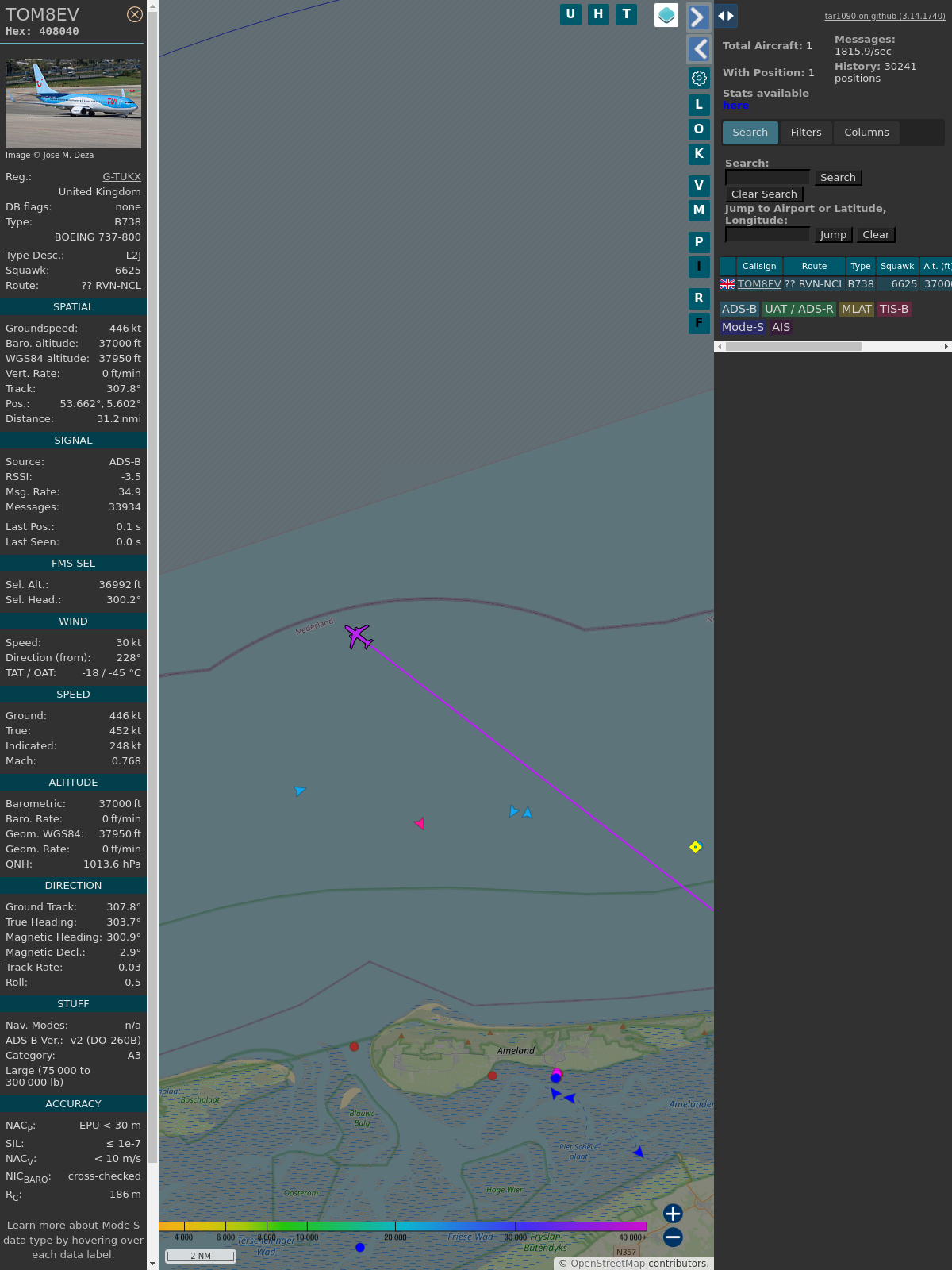Click the sidebar width toggle arrows

(x=726, y=16)
